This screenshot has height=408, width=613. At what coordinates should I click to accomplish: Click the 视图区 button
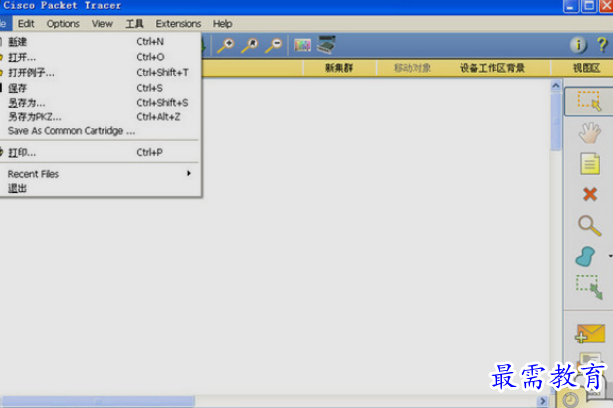point(586,68)
